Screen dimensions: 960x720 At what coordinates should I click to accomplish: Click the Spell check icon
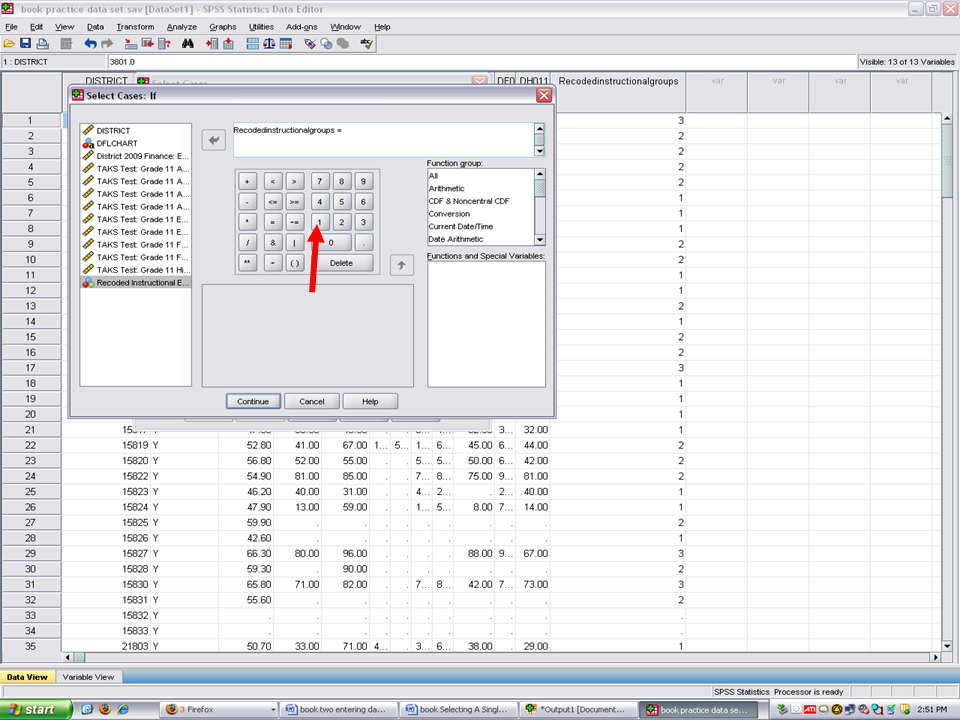coord(366,44)
